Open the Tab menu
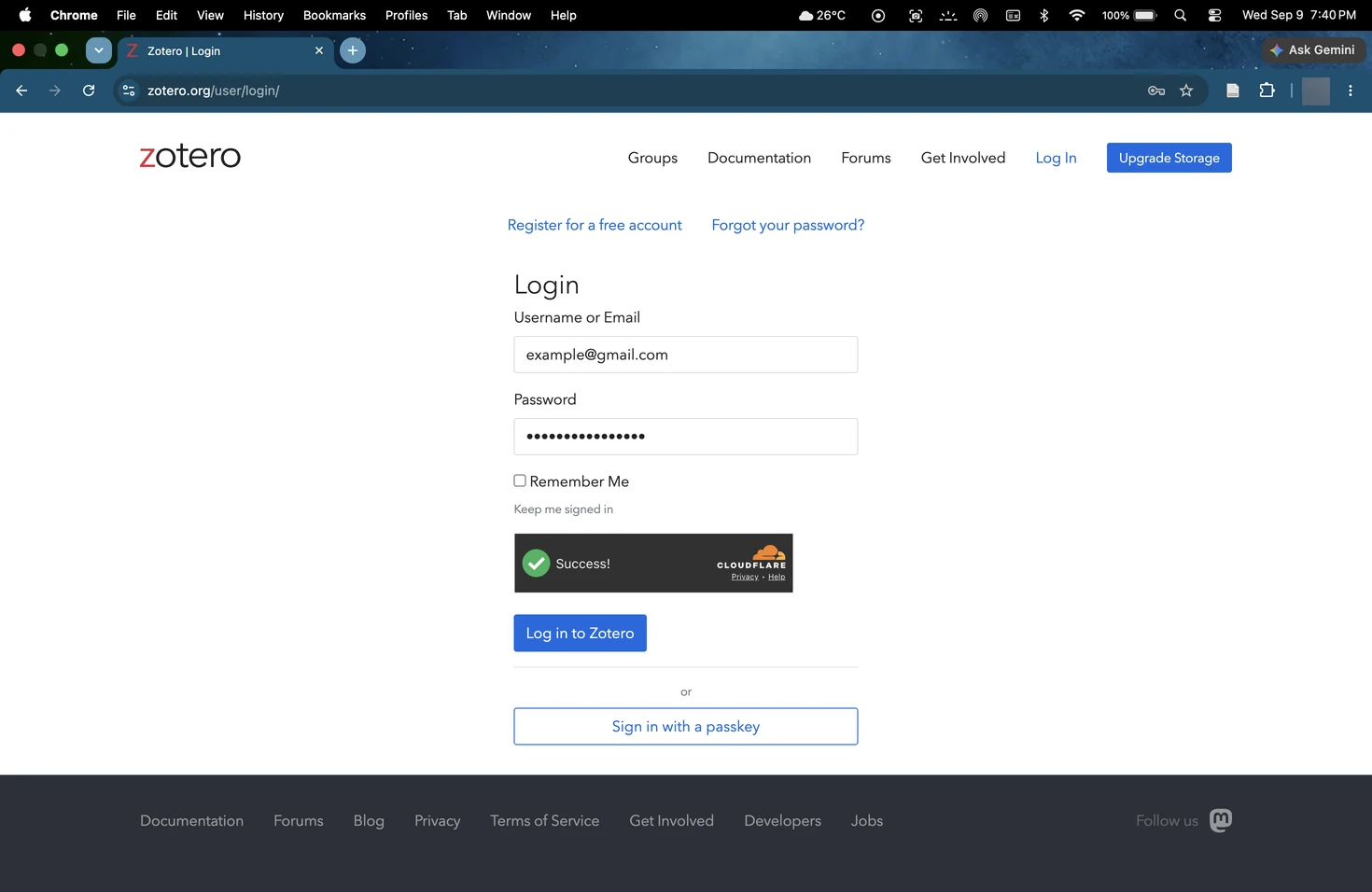Screen dimensions: 1372x892 pos(456,15)
